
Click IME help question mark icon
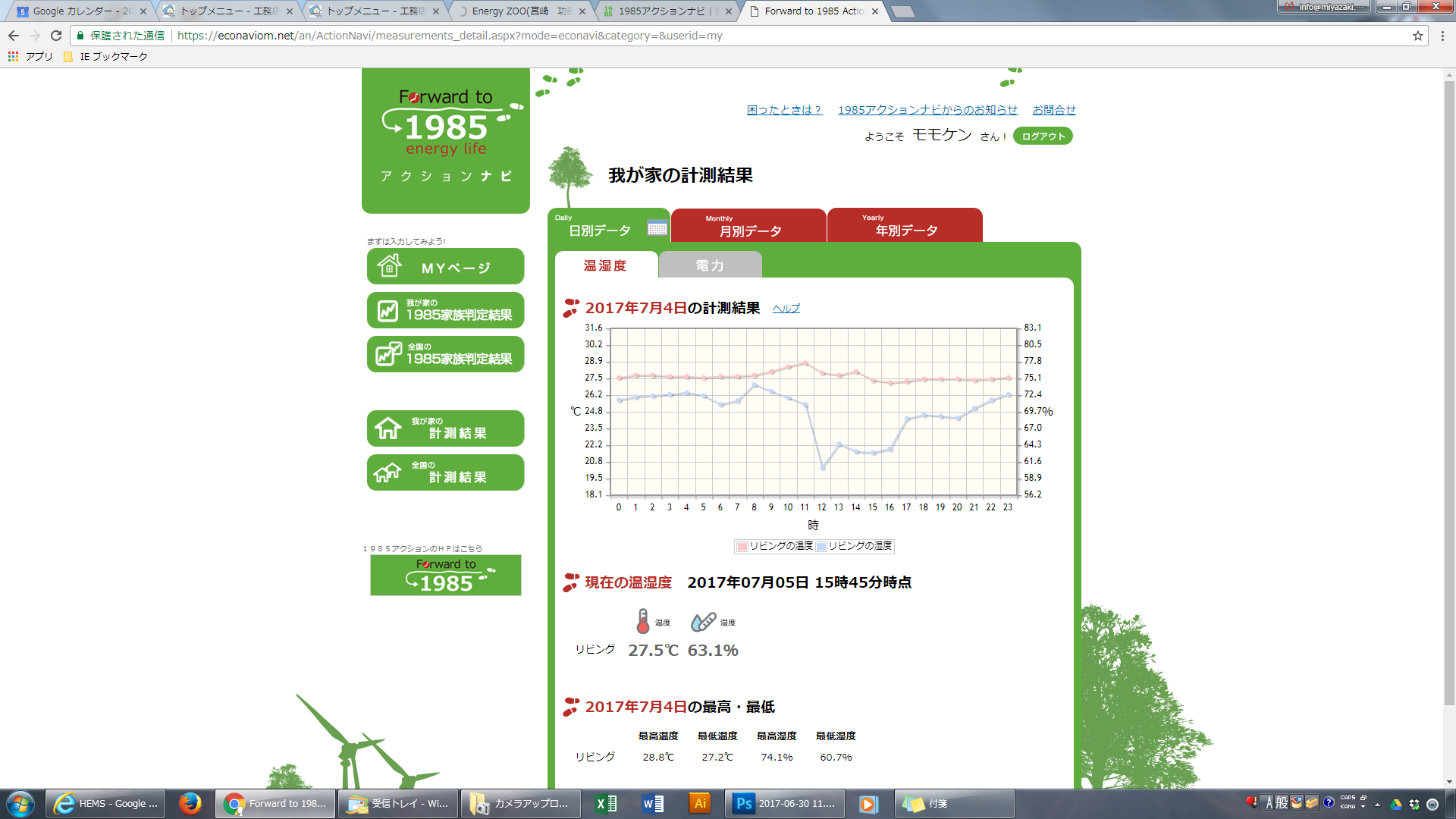pos(1329,802)
